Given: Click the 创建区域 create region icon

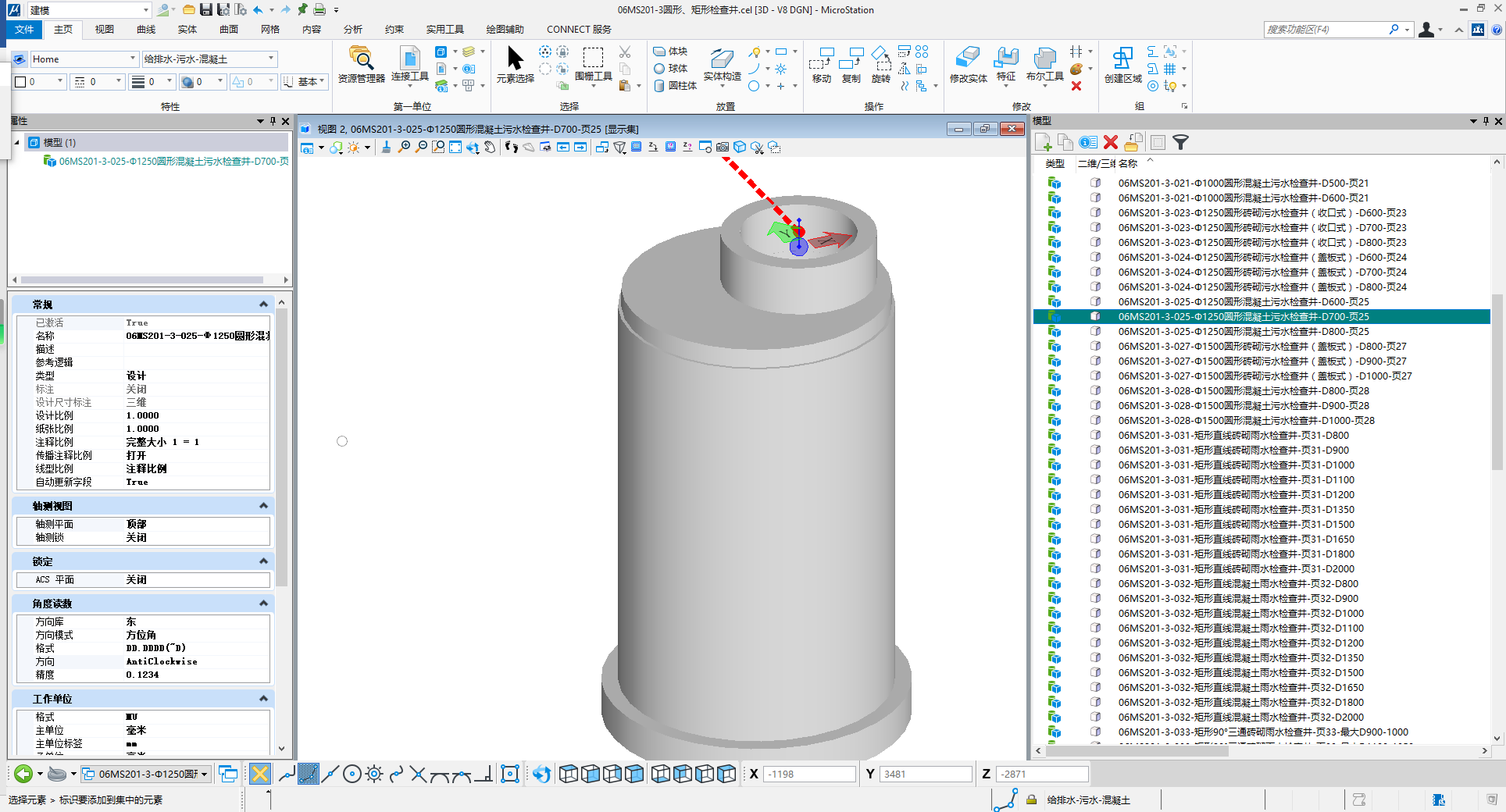Looking at the screenshot, I should pos(1122,64).
